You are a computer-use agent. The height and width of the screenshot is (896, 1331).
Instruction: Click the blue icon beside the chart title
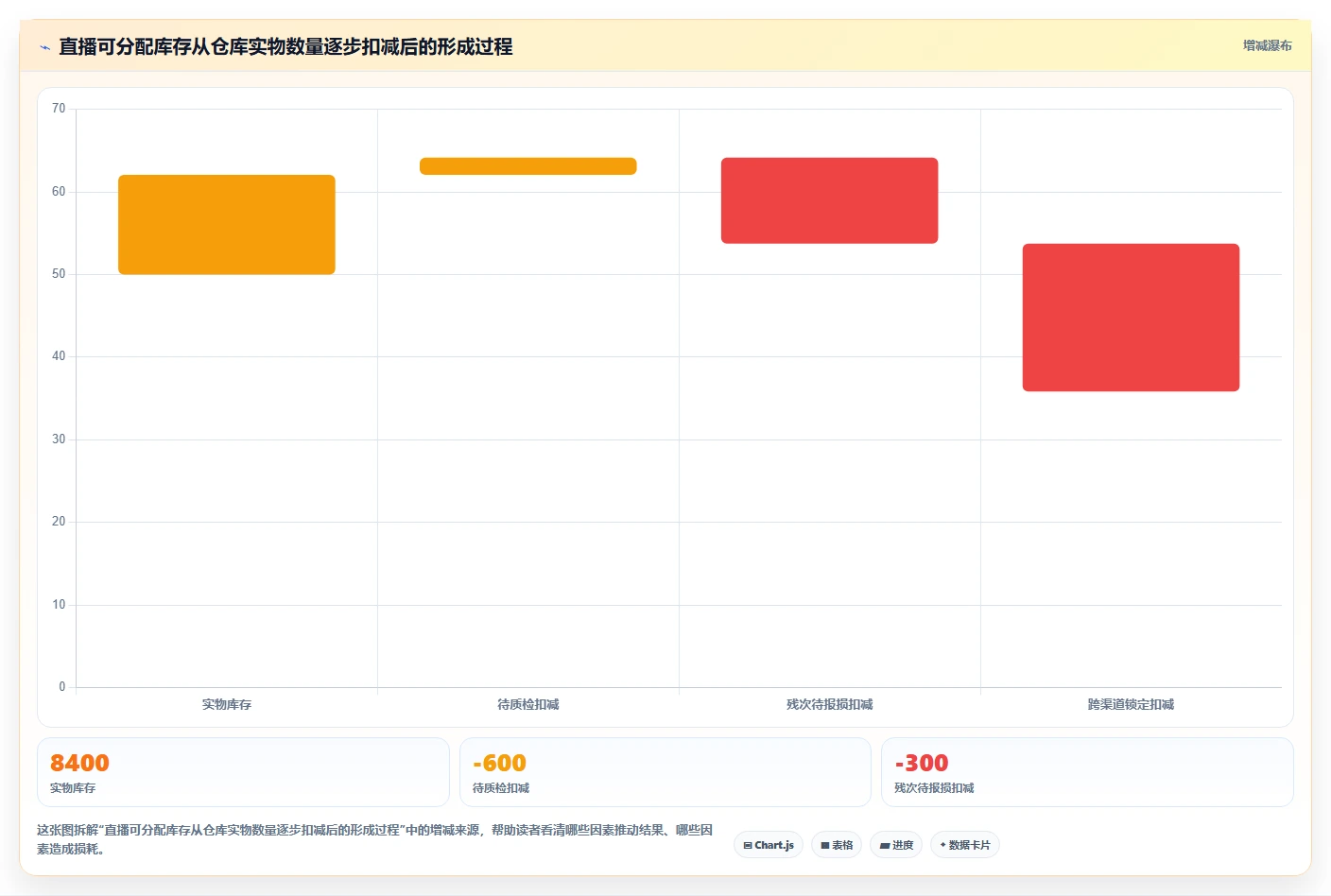tap(44, 47)
